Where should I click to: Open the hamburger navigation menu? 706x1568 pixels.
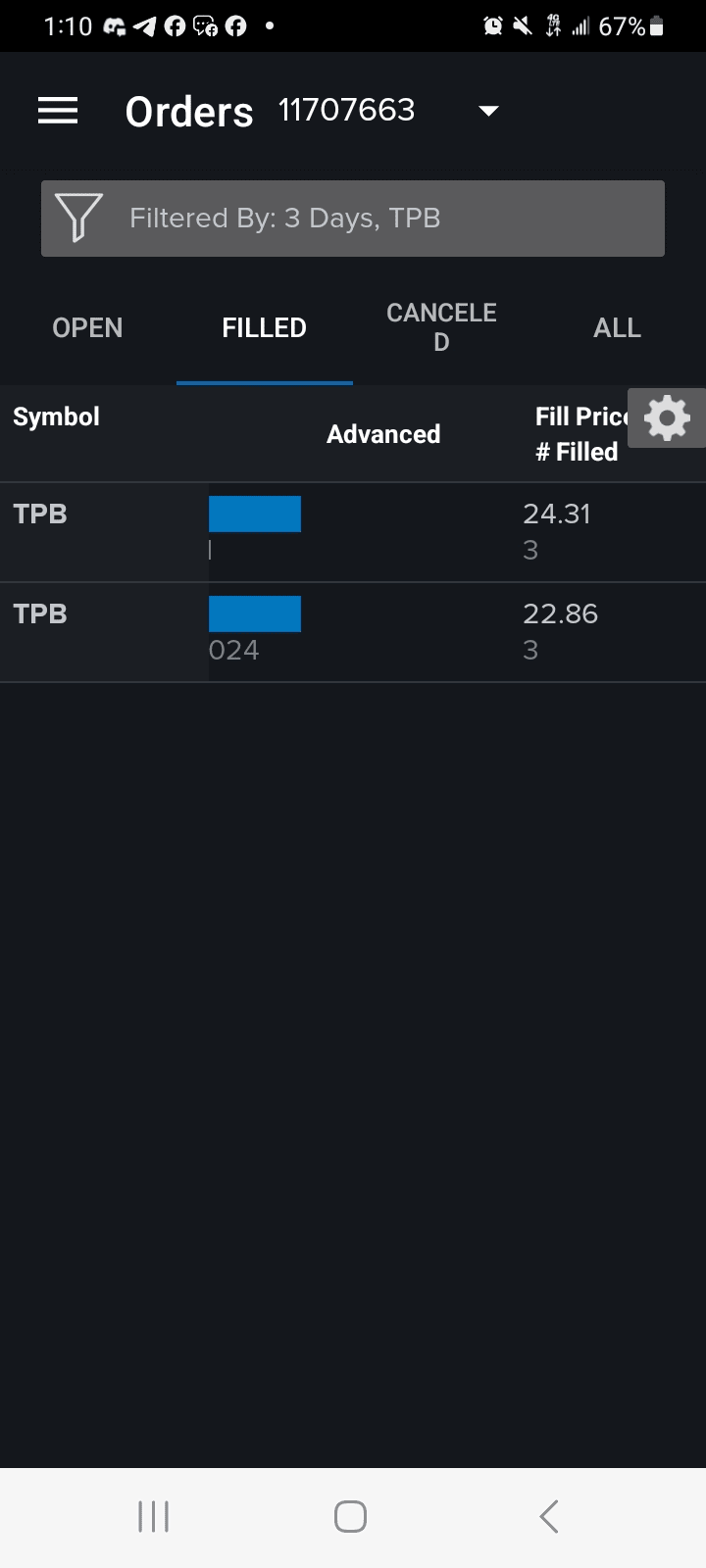58,111
